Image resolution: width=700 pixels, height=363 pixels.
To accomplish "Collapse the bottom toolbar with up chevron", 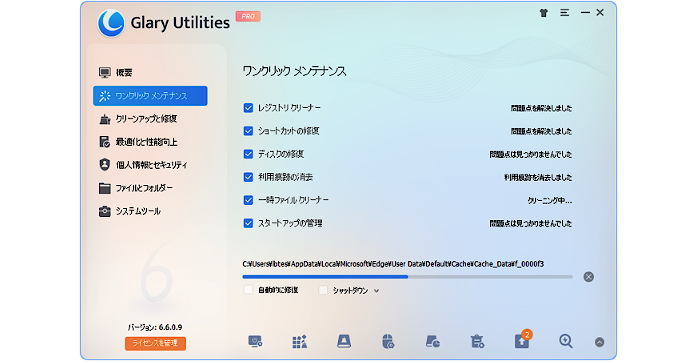I will point(600,342).
